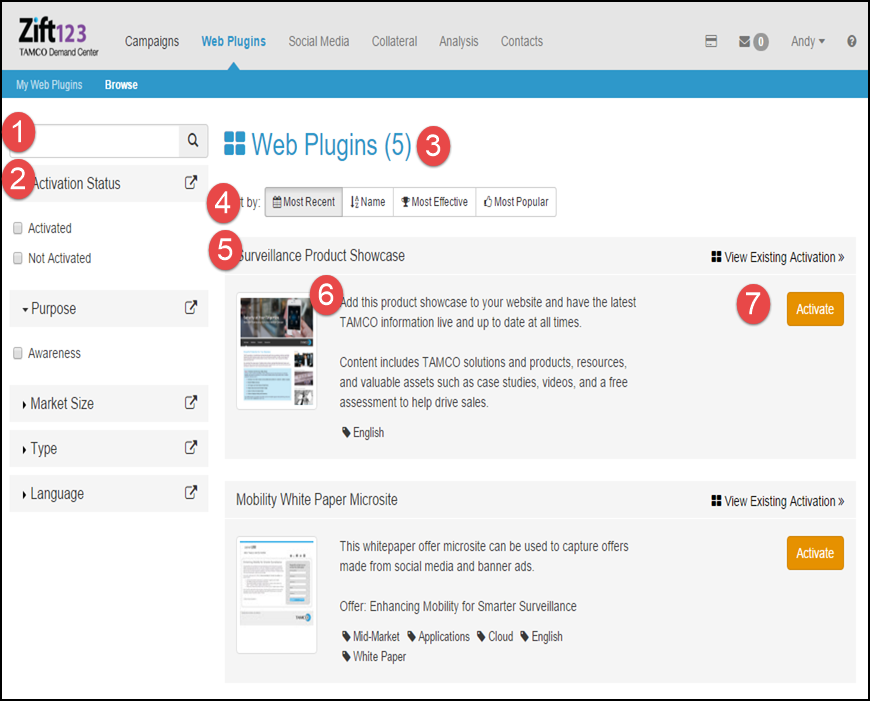View Existing Activation for Mobility White Paper
Image resolution: width=870 pixels, height=701 pixels.
777,501
